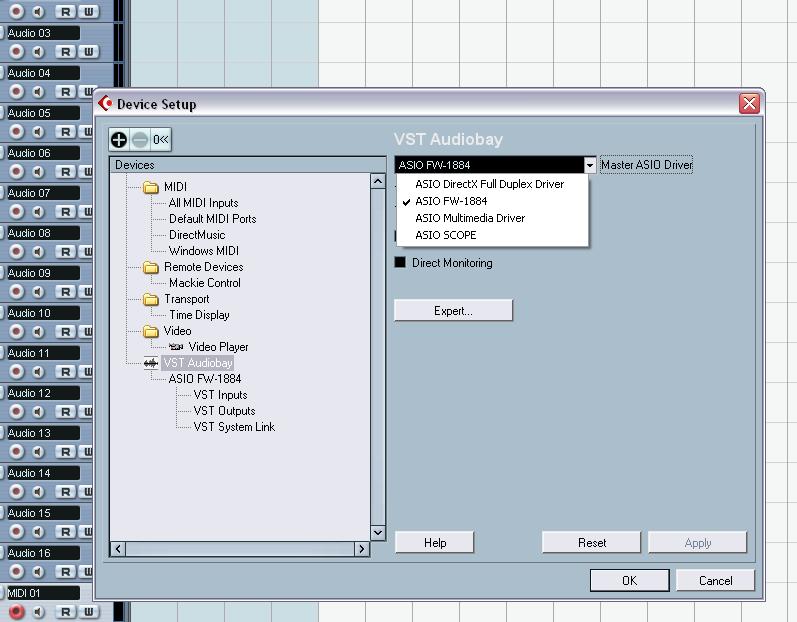
Task: Click the Cubase logo in Device Setup title
Action: pyautogui.click(x=105, y=104)
